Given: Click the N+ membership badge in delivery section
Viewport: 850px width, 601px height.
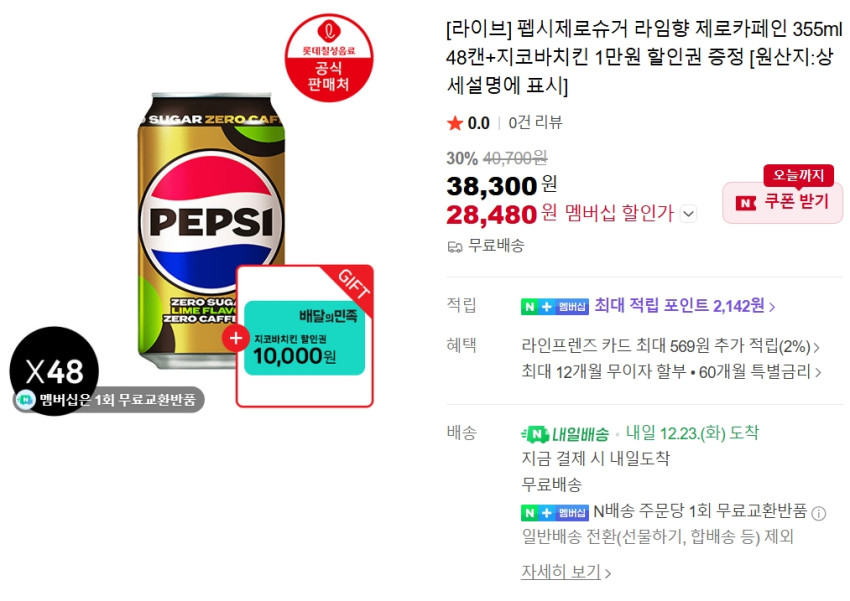Looking at the screenshot, I should pos(555,512).
